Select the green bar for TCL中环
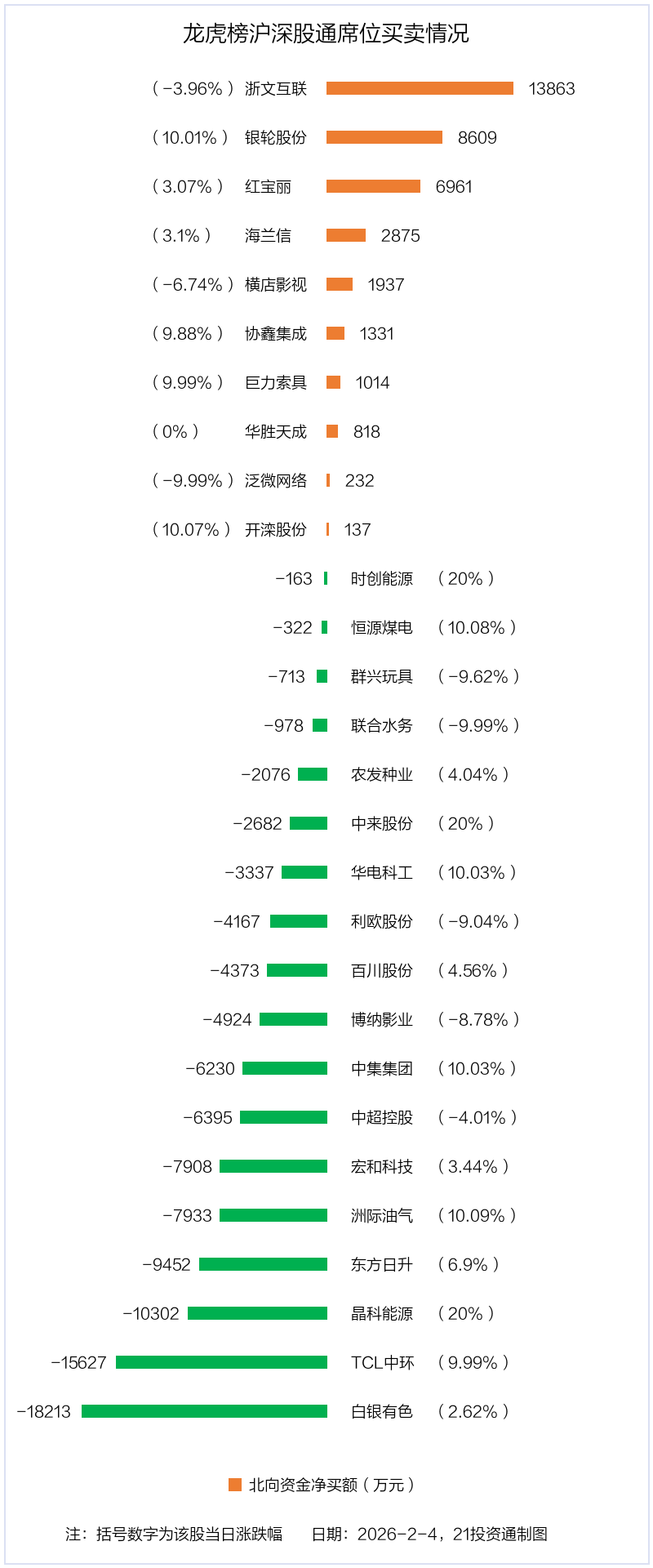The image size is (653, 1568). click(x=221, y=1362)
